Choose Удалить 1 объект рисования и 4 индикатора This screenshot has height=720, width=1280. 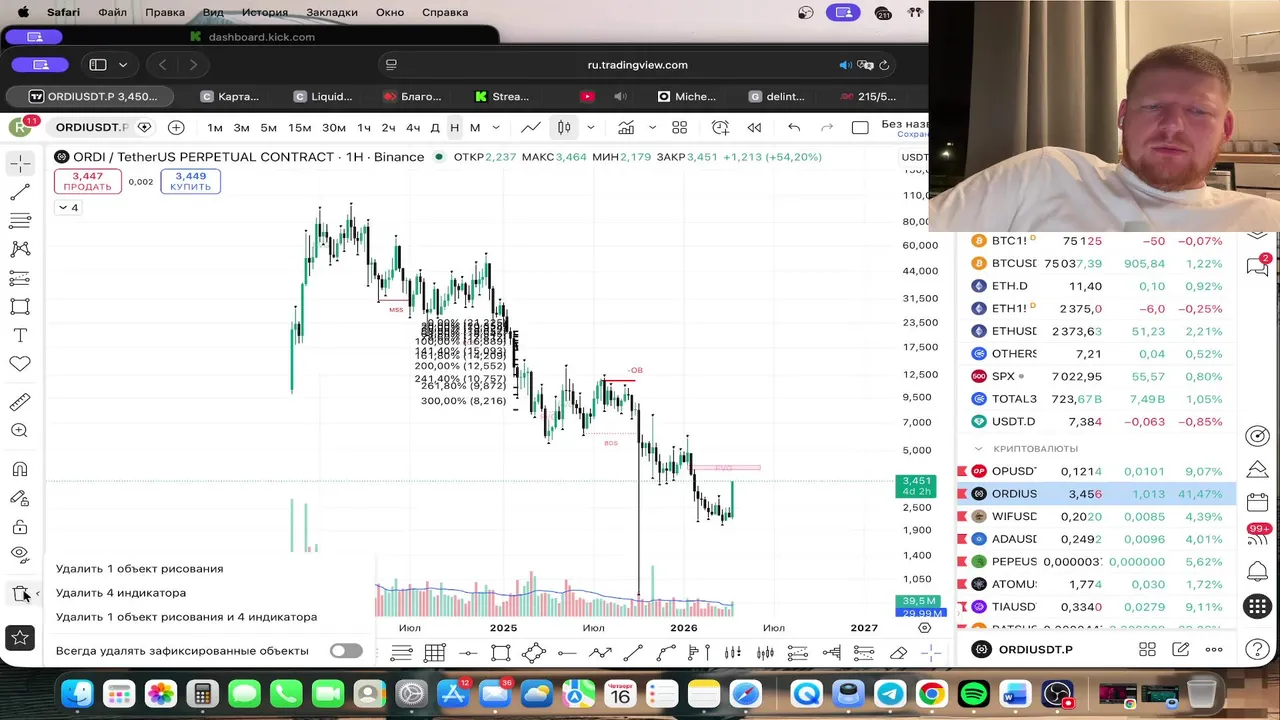tap(186, 617)
